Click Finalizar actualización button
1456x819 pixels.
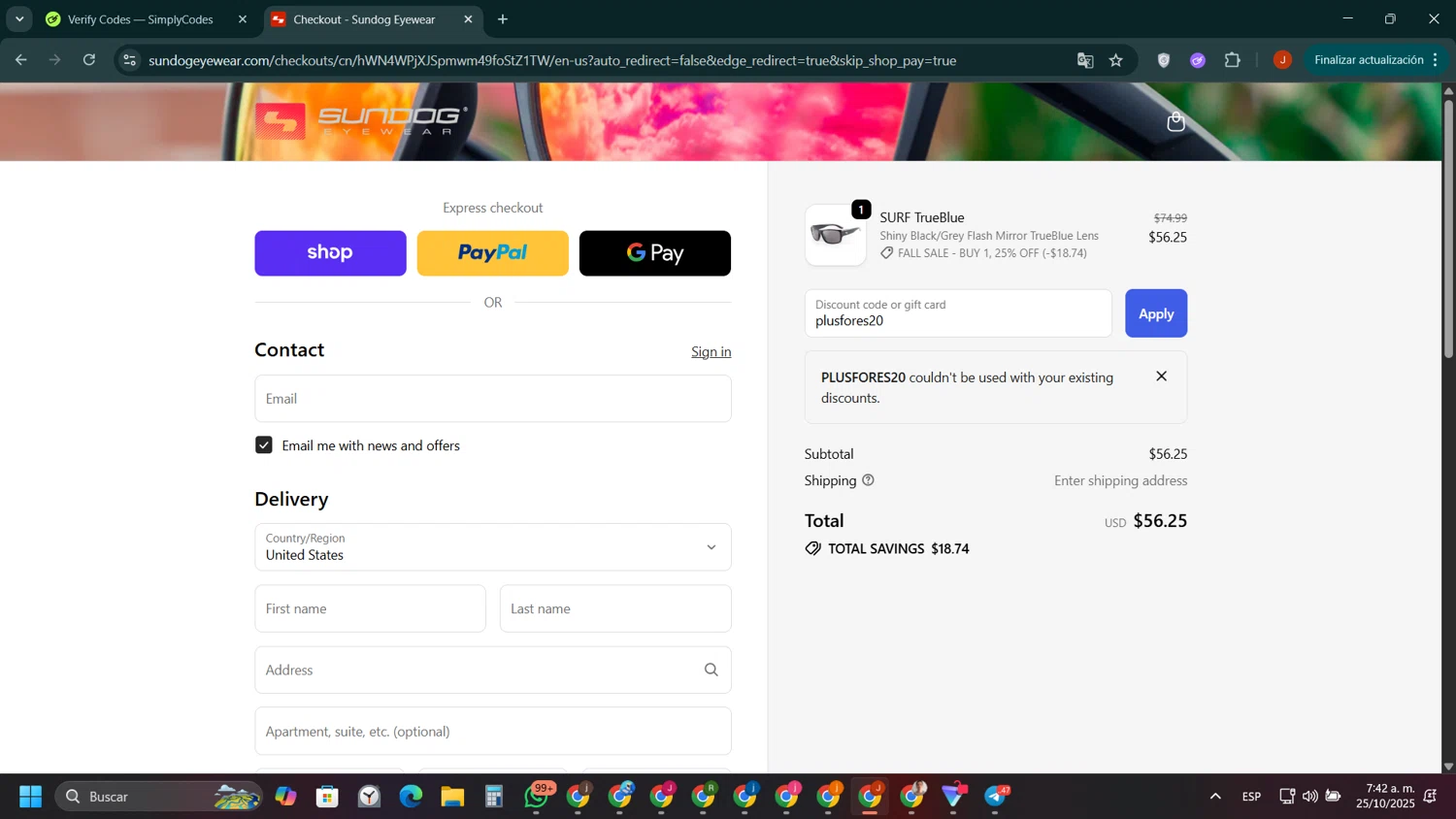click(1369, 60)
